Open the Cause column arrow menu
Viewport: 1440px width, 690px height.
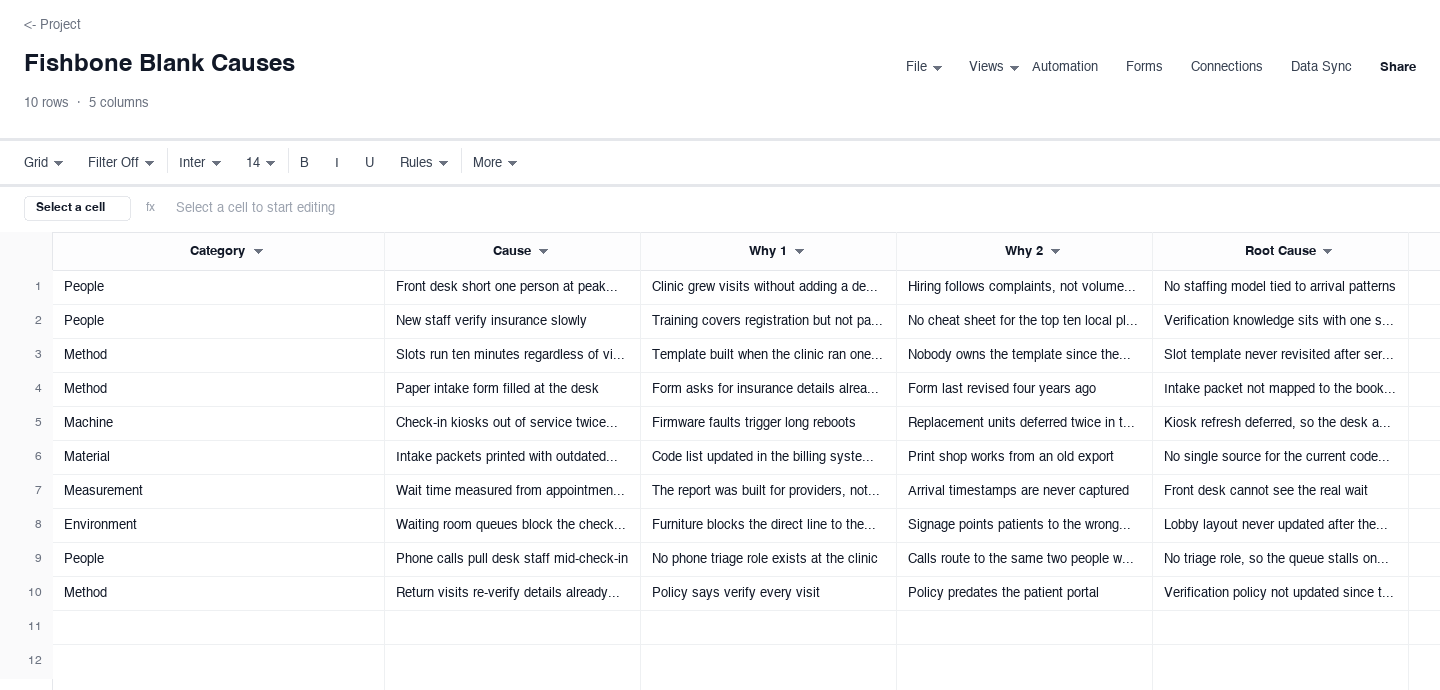tap(543, 252)
